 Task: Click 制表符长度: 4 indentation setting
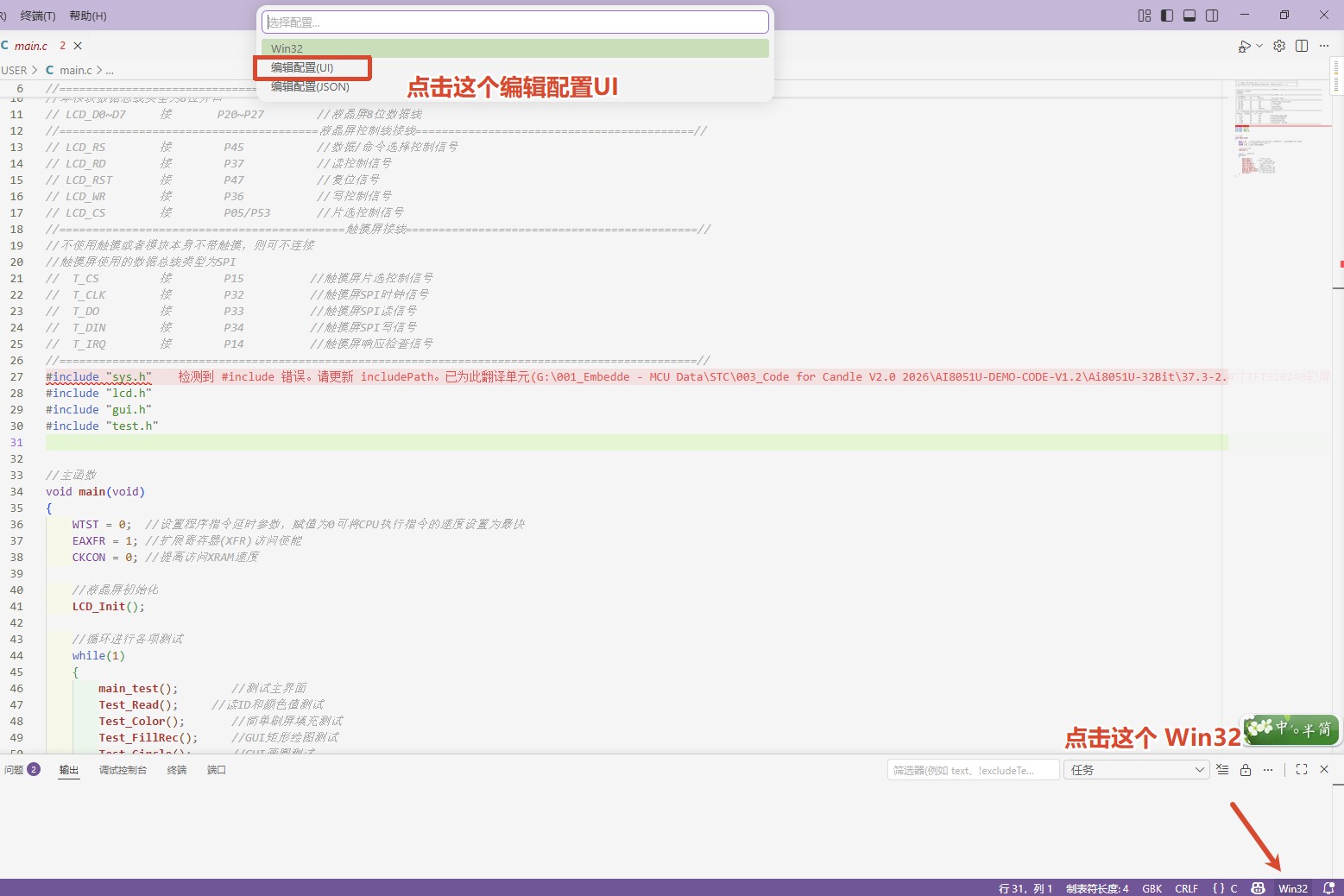point(1097,888)
